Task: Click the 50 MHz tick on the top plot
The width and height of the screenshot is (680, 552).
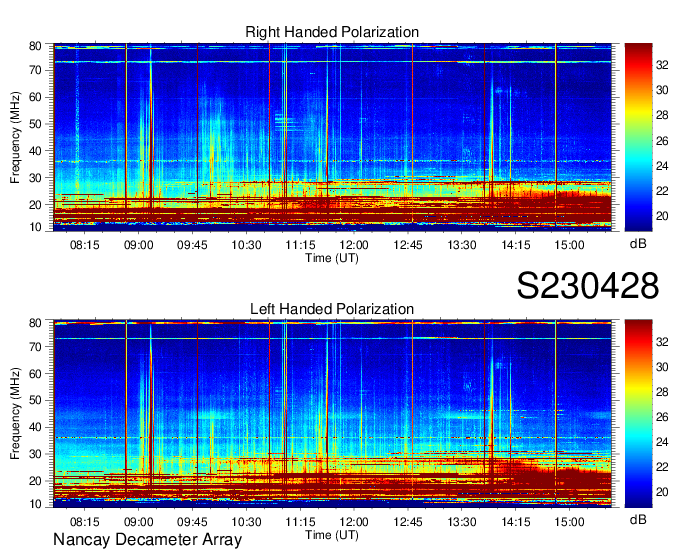Action: 36,124
